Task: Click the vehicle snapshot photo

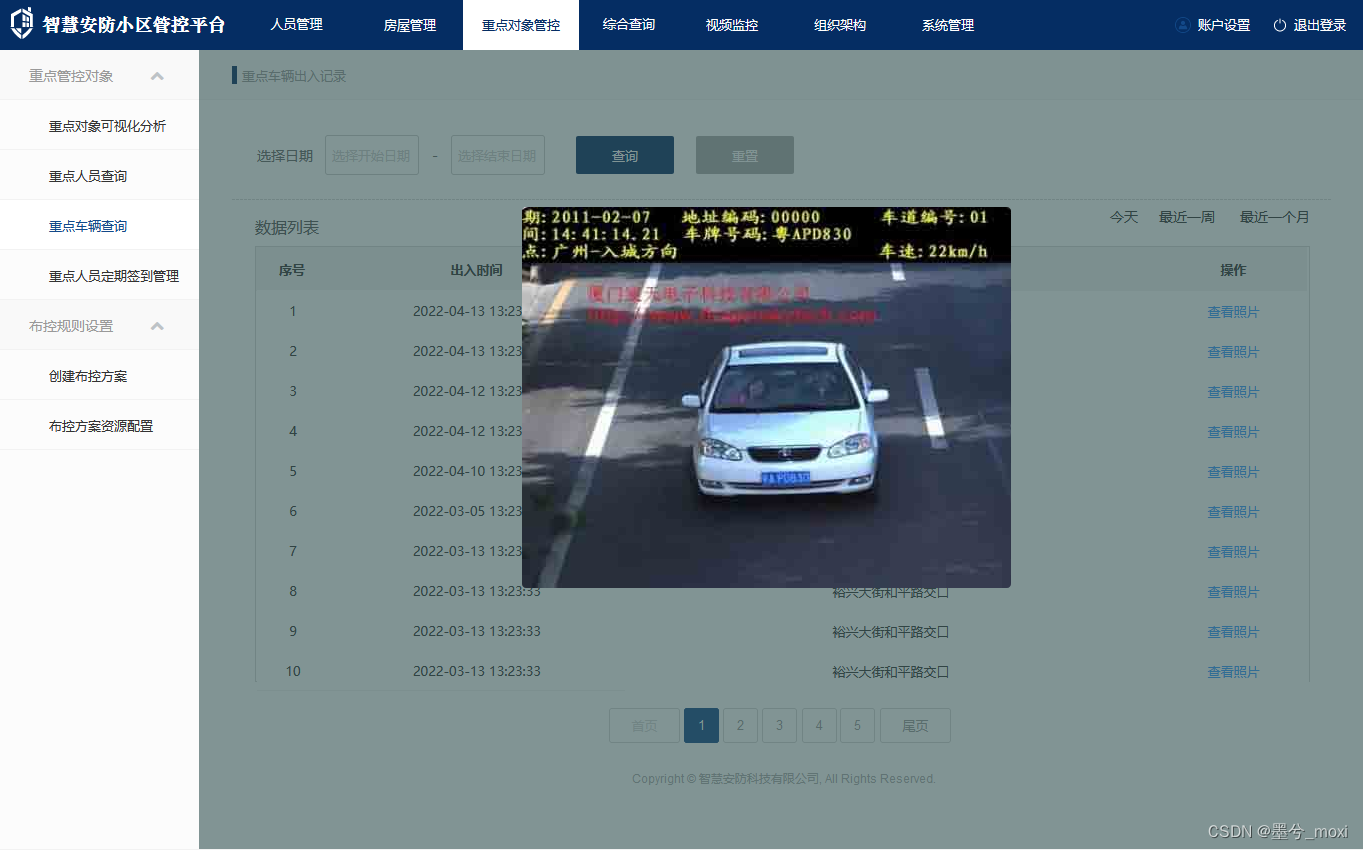Action: point(766,397)
